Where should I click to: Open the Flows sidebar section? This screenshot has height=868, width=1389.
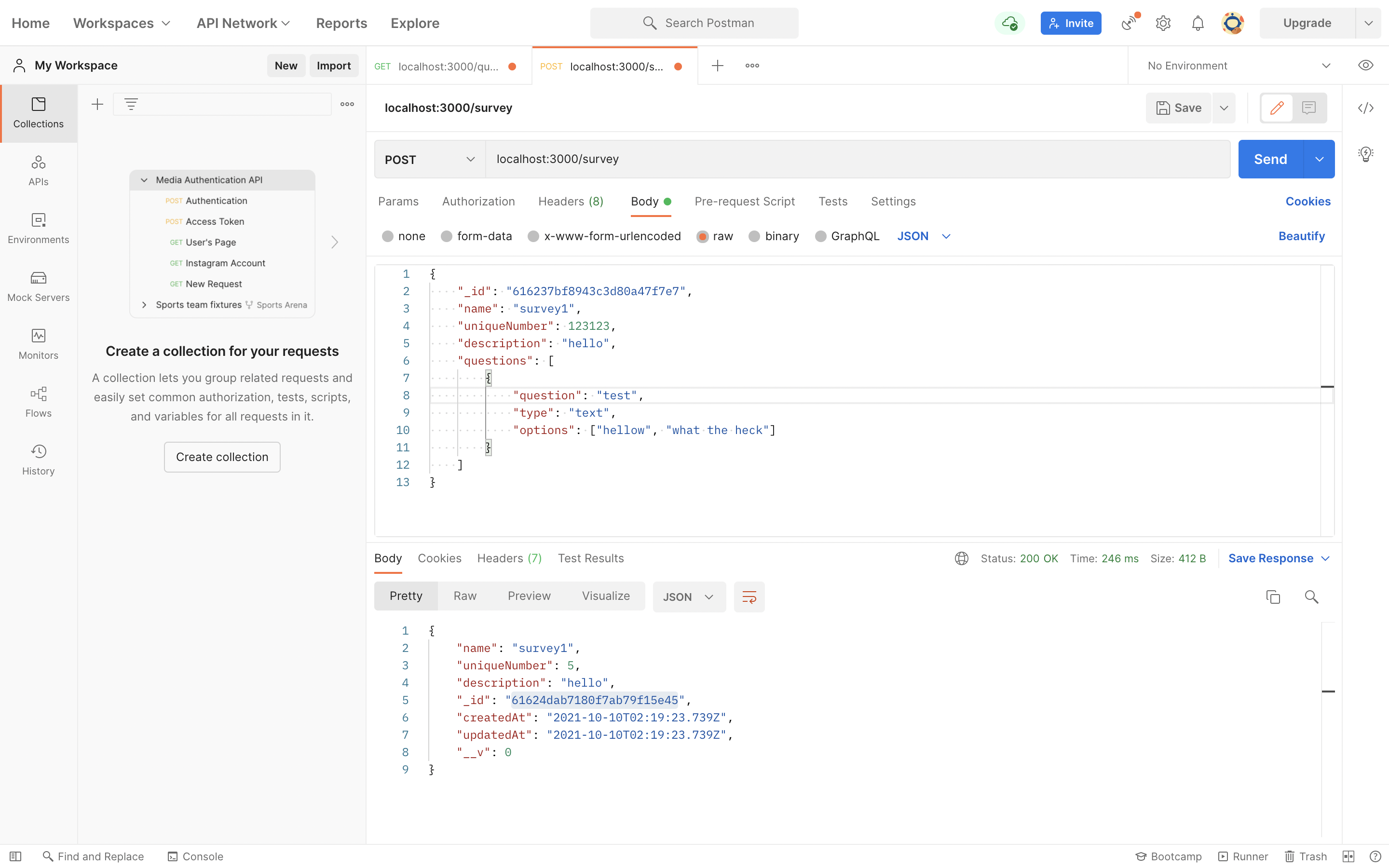(x=39, y=401)
